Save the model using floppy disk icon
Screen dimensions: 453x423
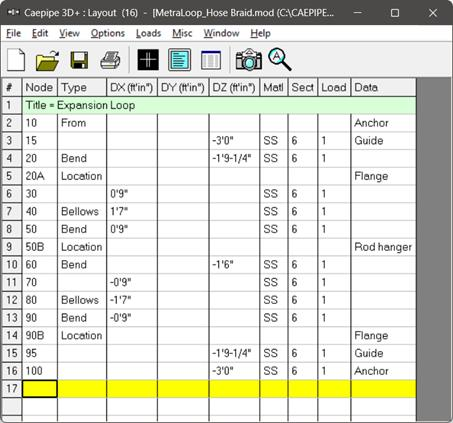click(x=79, y=60)
